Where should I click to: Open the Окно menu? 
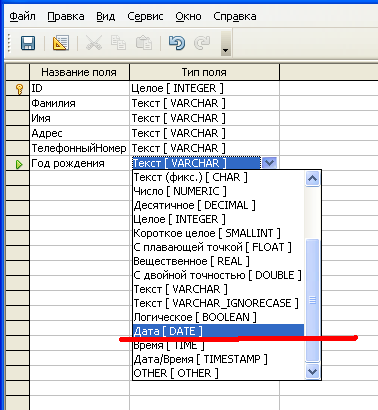coord(188,16)
